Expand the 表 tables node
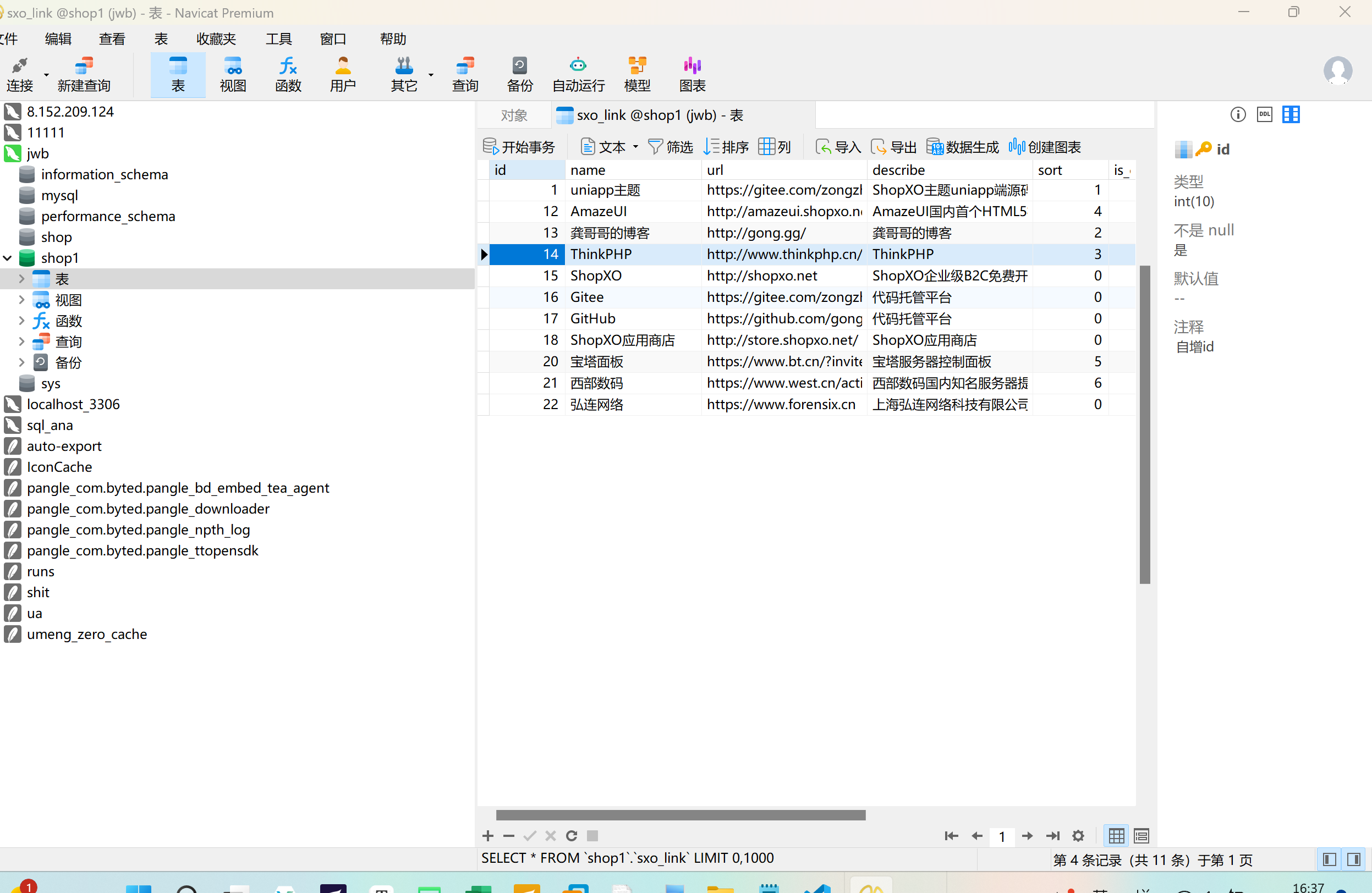The image size is (1372, 893). [x=22, y=279]
